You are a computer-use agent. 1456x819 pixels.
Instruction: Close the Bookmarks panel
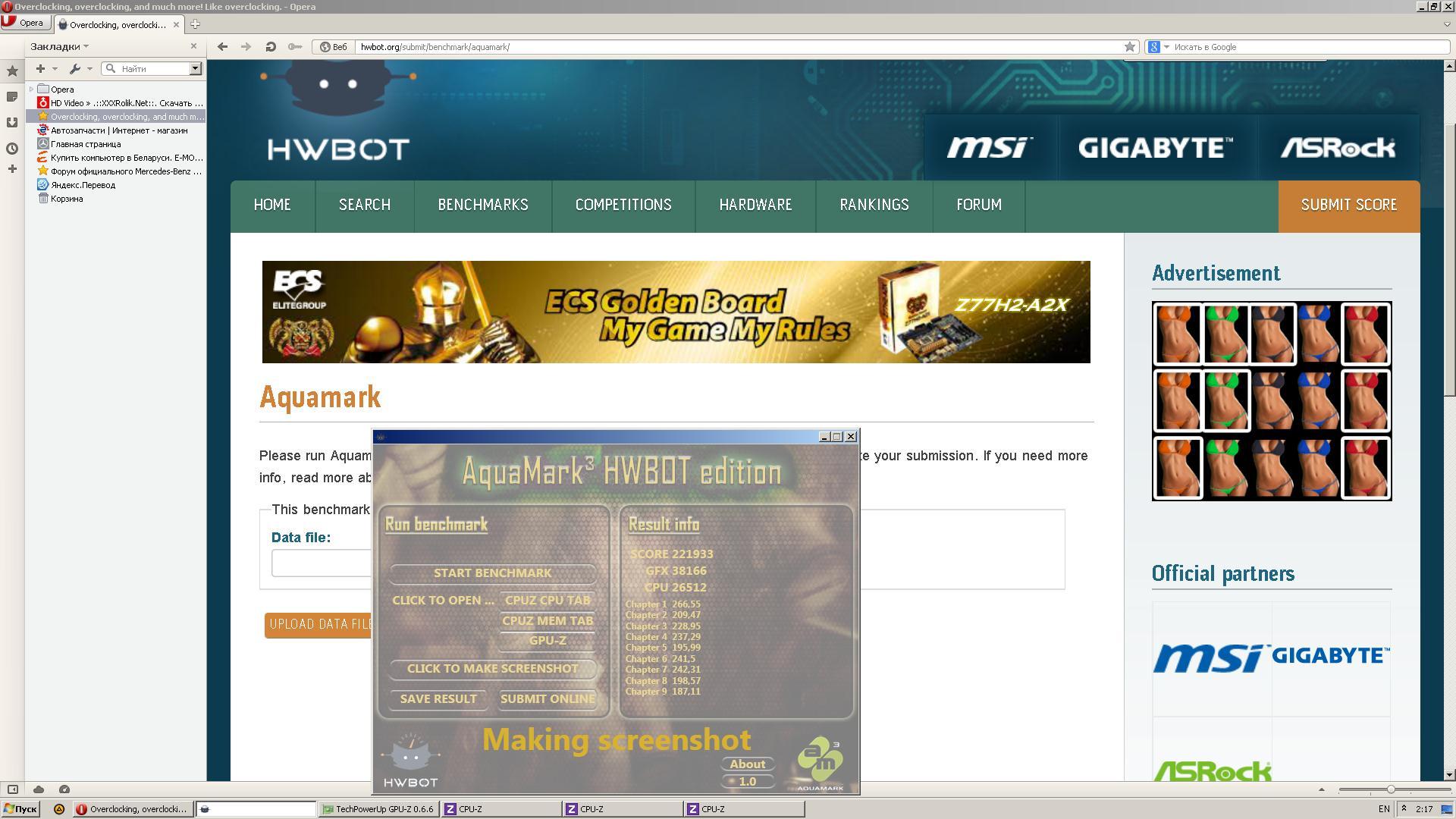pos(193,46)
